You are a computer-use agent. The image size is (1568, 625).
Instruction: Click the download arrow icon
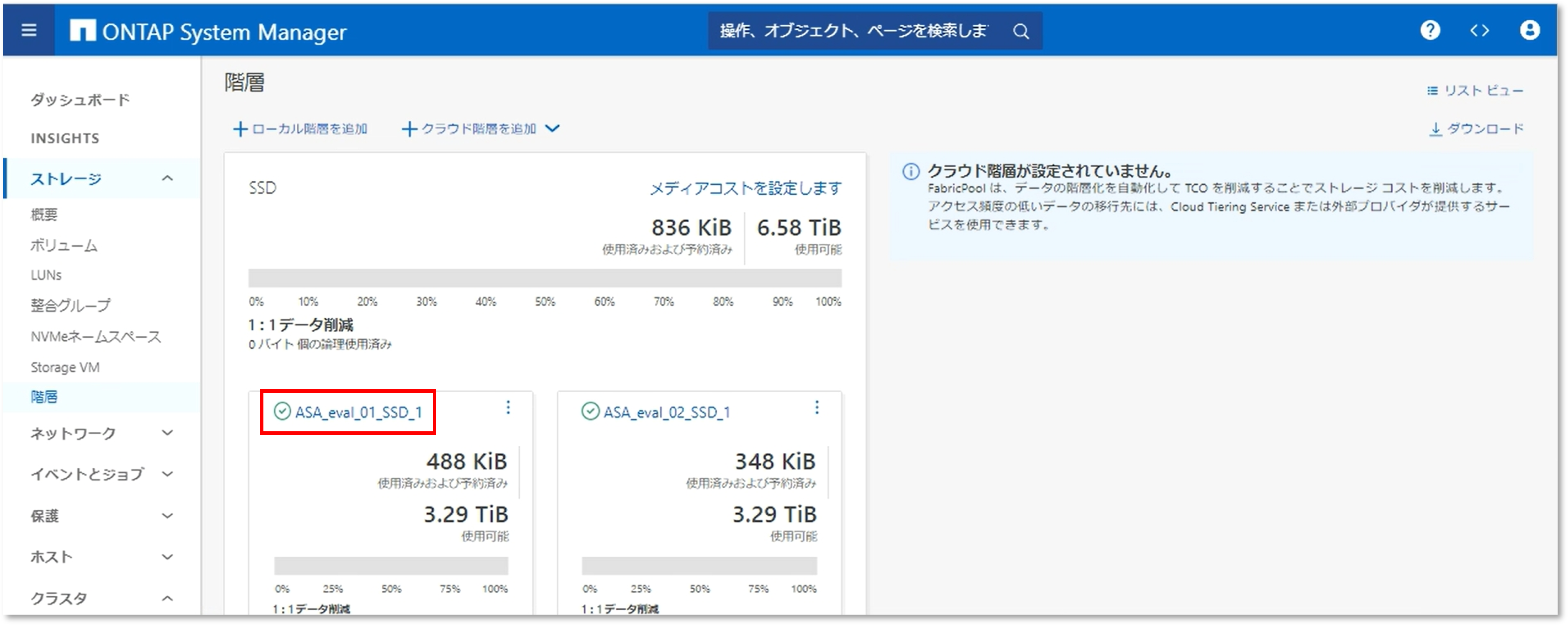pyautogui.click(x=1435, y=129)
